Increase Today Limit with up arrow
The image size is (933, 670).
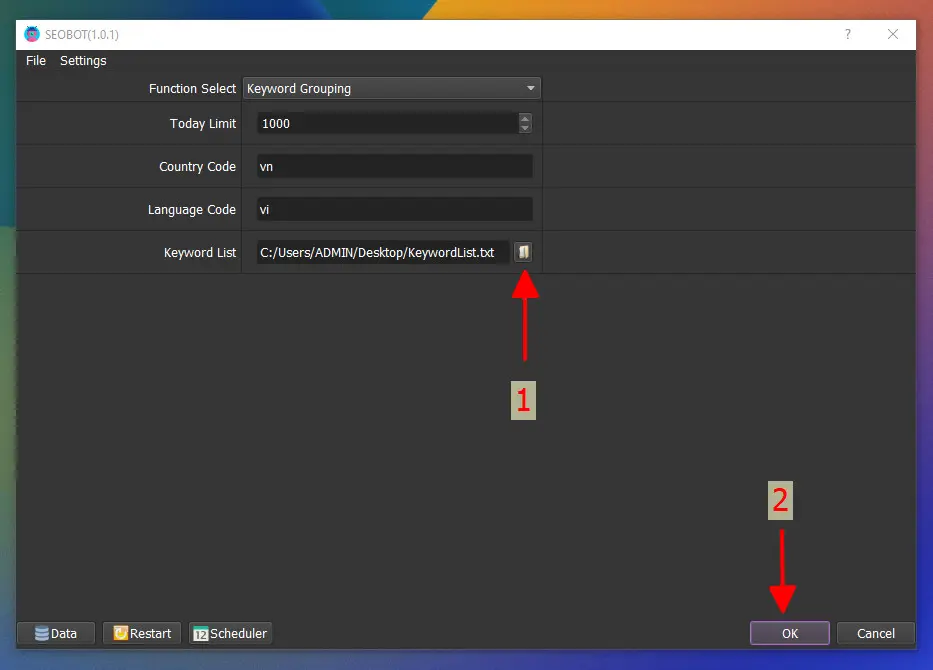coord(524,118)
